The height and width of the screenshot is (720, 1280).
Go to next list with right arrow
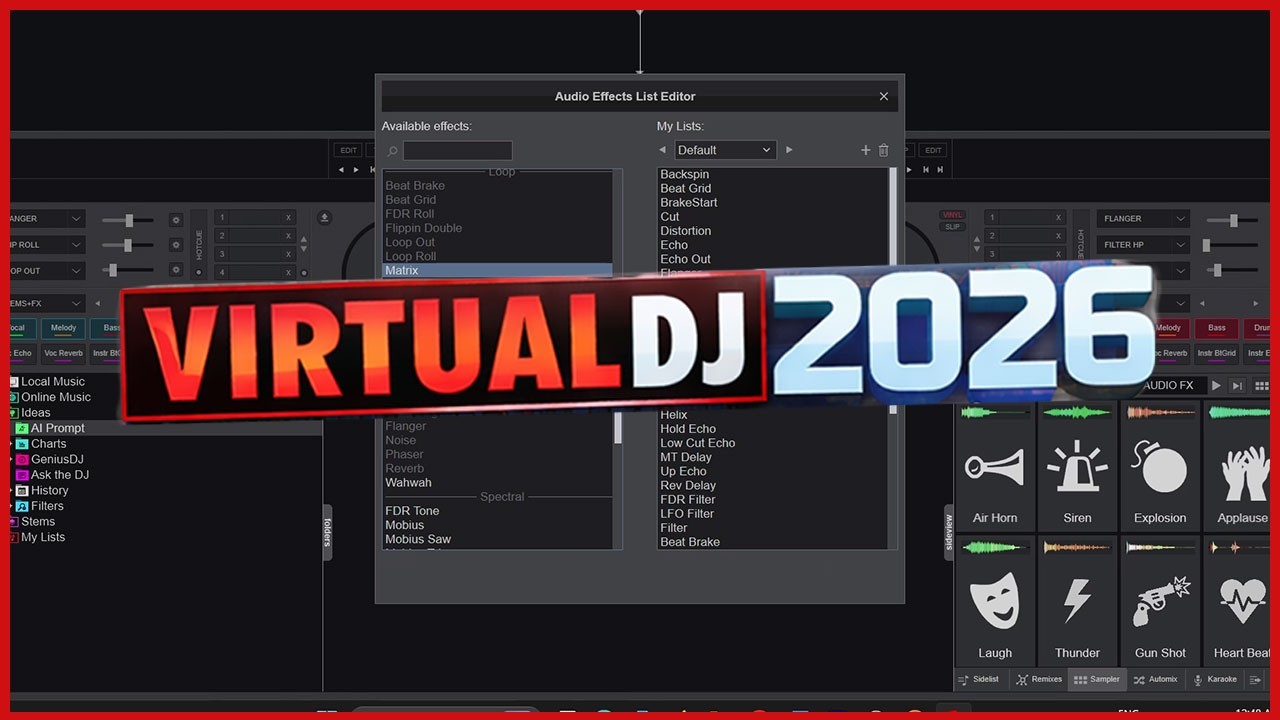789,150
